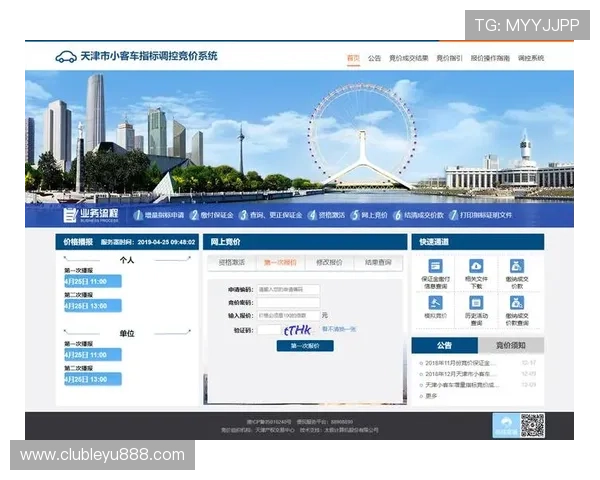Click the online service icon in footer
Viewport: 600px width, 480px height.
(507, 425)
